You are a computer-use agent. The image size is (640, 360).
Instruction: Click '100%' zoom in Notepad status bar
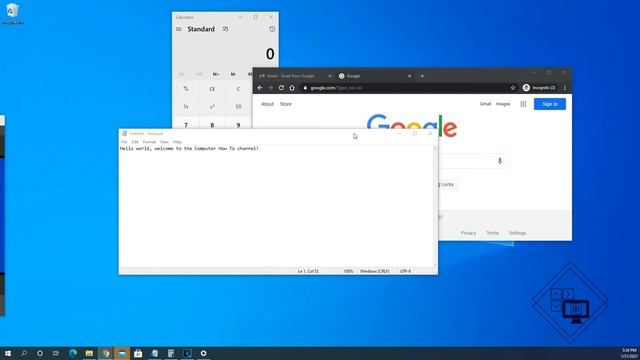pyautogui.click(x=348, y=271)
